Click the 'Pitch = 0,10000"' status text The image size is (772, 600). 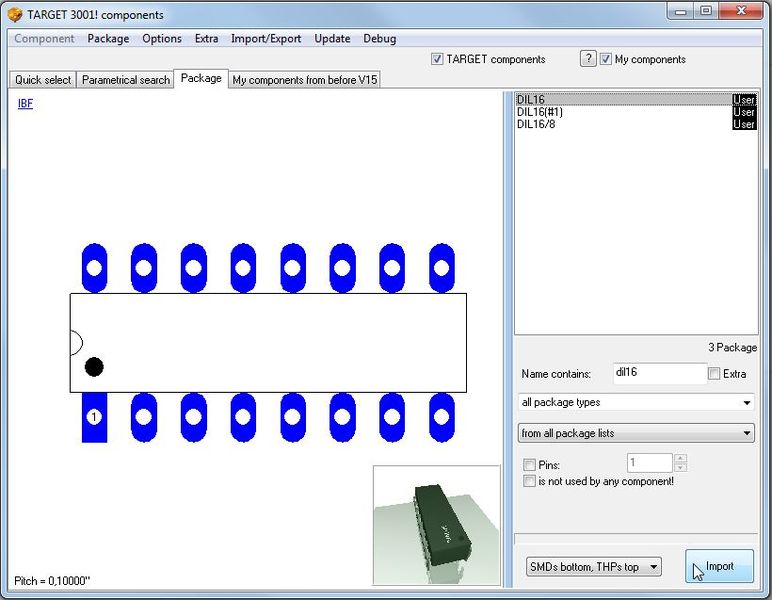click(x=52, y=581)
